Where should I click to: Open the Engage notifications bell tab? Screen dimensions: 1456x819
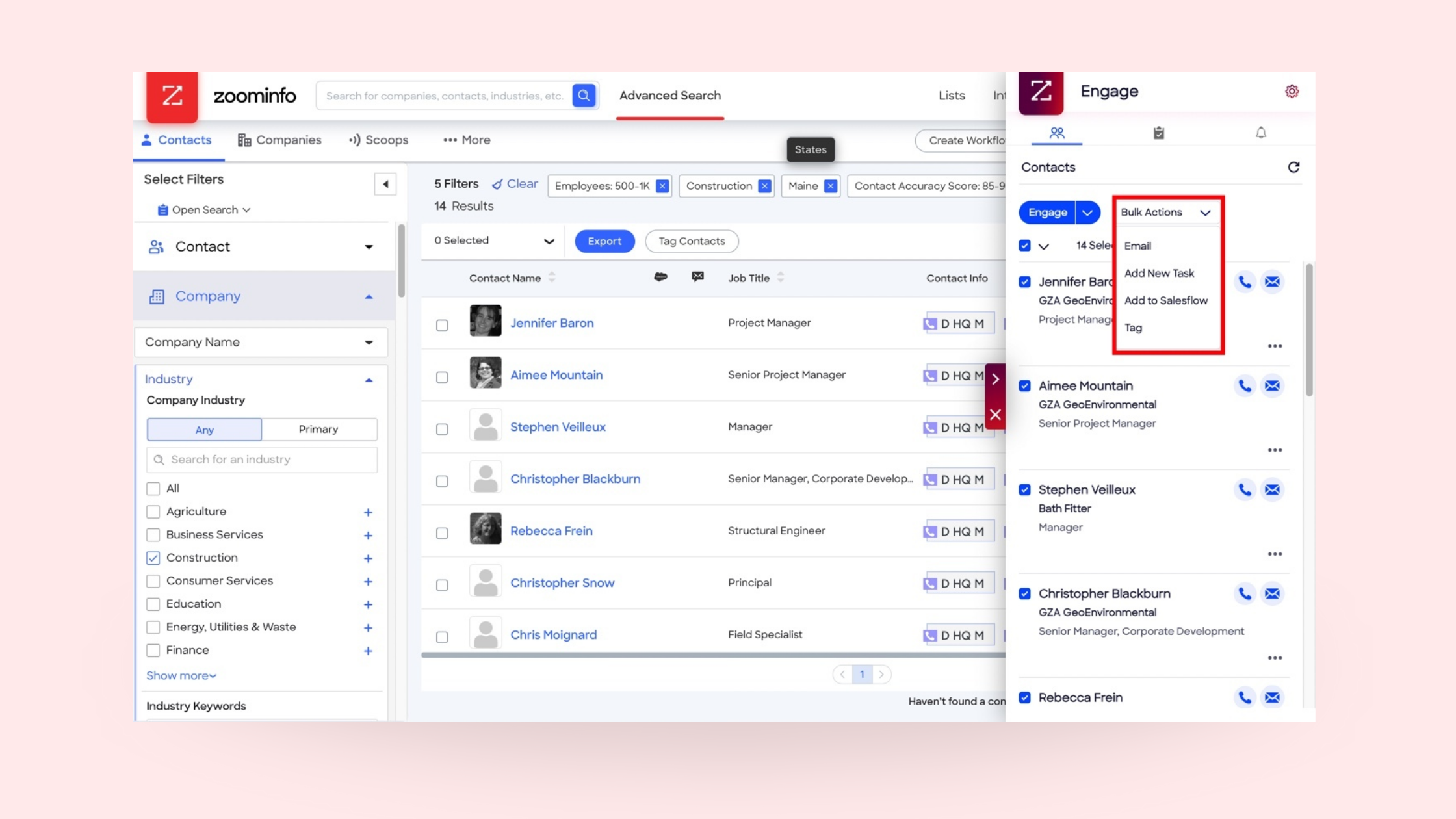[x=1260, y=133]
